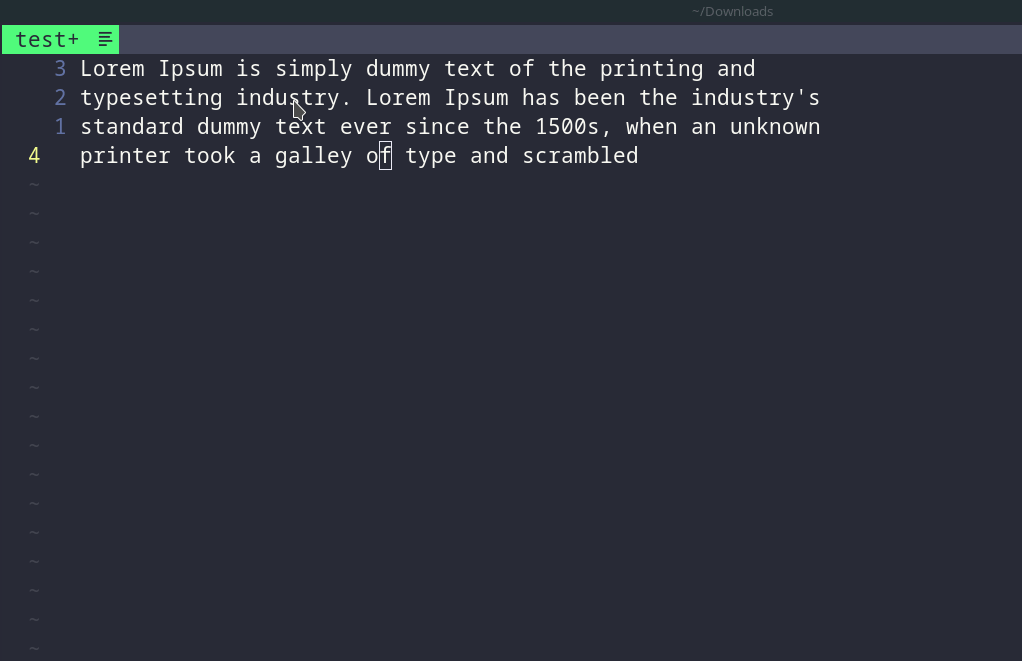Select the test+ tab
Viewport: 1022px width, 661px height.
[x=45, y=39]
